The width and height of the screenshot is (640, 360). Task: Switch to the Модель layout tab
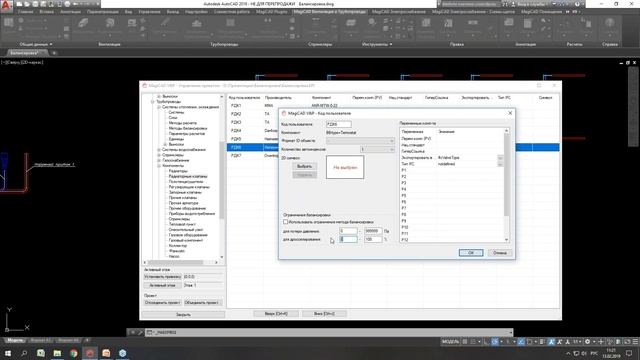pyautogui.click(x=16, y=340)
